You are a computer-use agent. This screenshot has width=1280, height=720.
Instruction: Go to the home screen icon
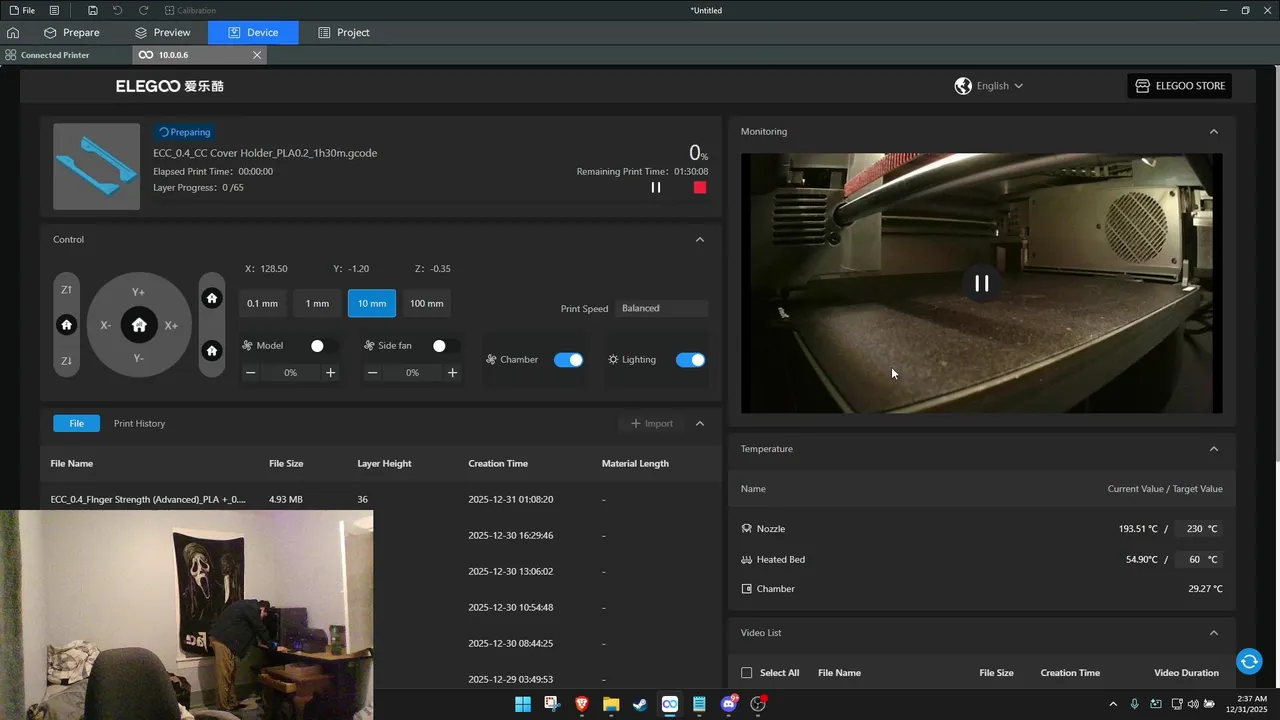tap(13, 32)
